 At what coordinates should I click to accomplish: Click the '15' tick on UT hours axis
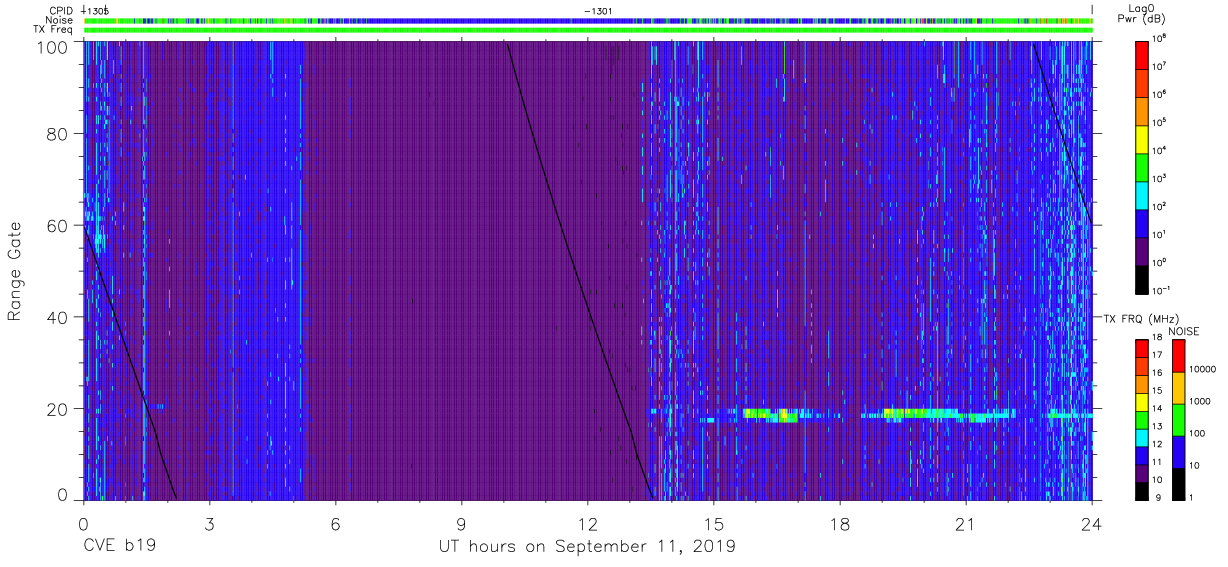click(714, 523)
